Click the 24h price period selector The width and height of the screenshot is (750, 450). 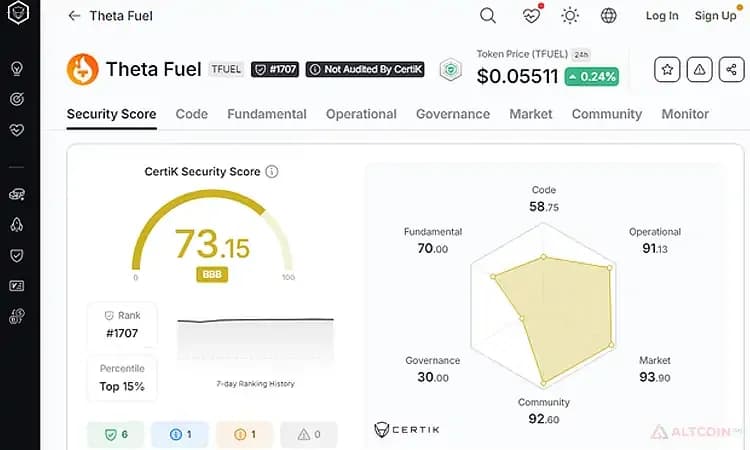coord(581,55)
